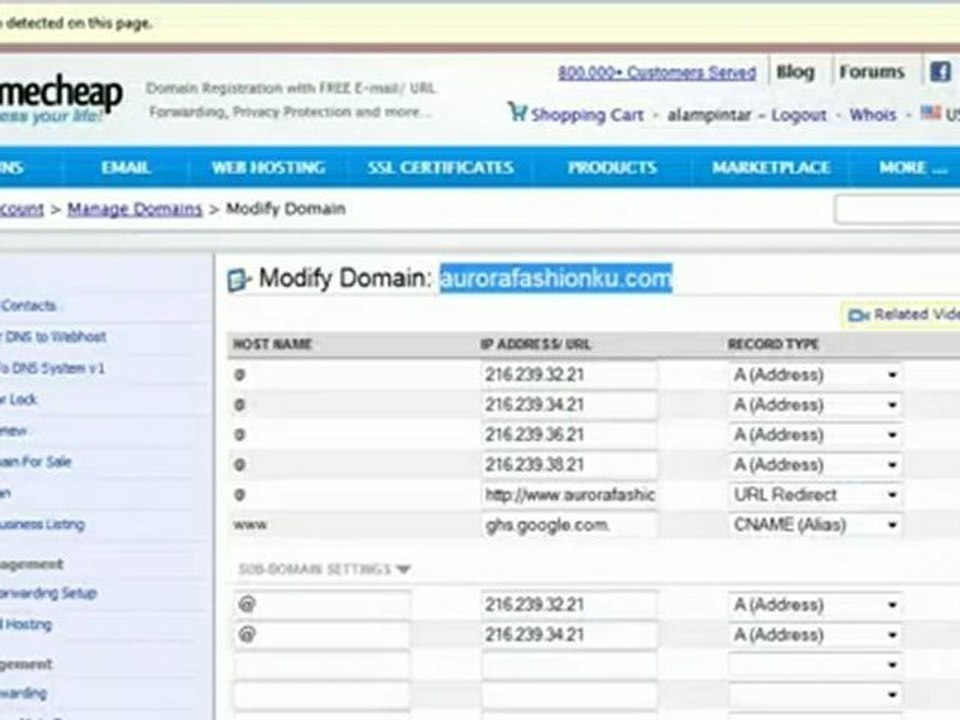Open the Whois link
960x720 pixels.
click(x=872, y=114)
